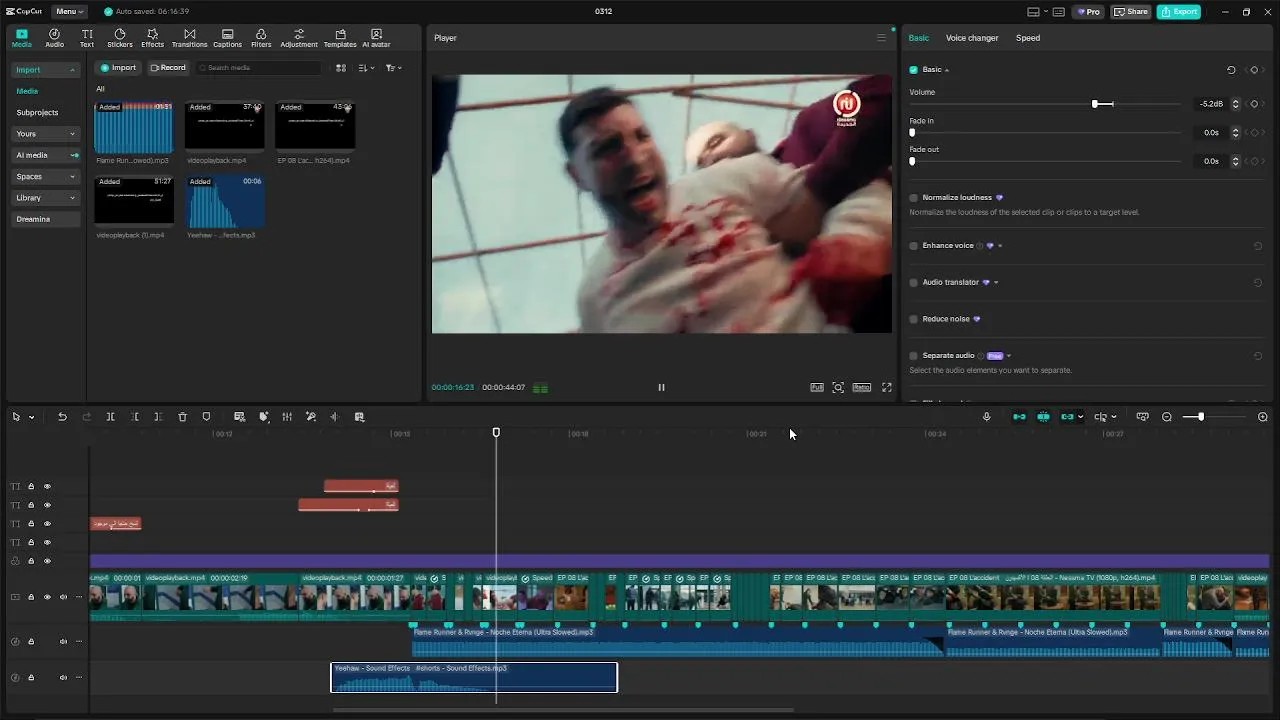Image resolution: width=1280 pixels, height=720 pixels.
Task: Adjust the Volume slider handle
Action: (1096, 104)
